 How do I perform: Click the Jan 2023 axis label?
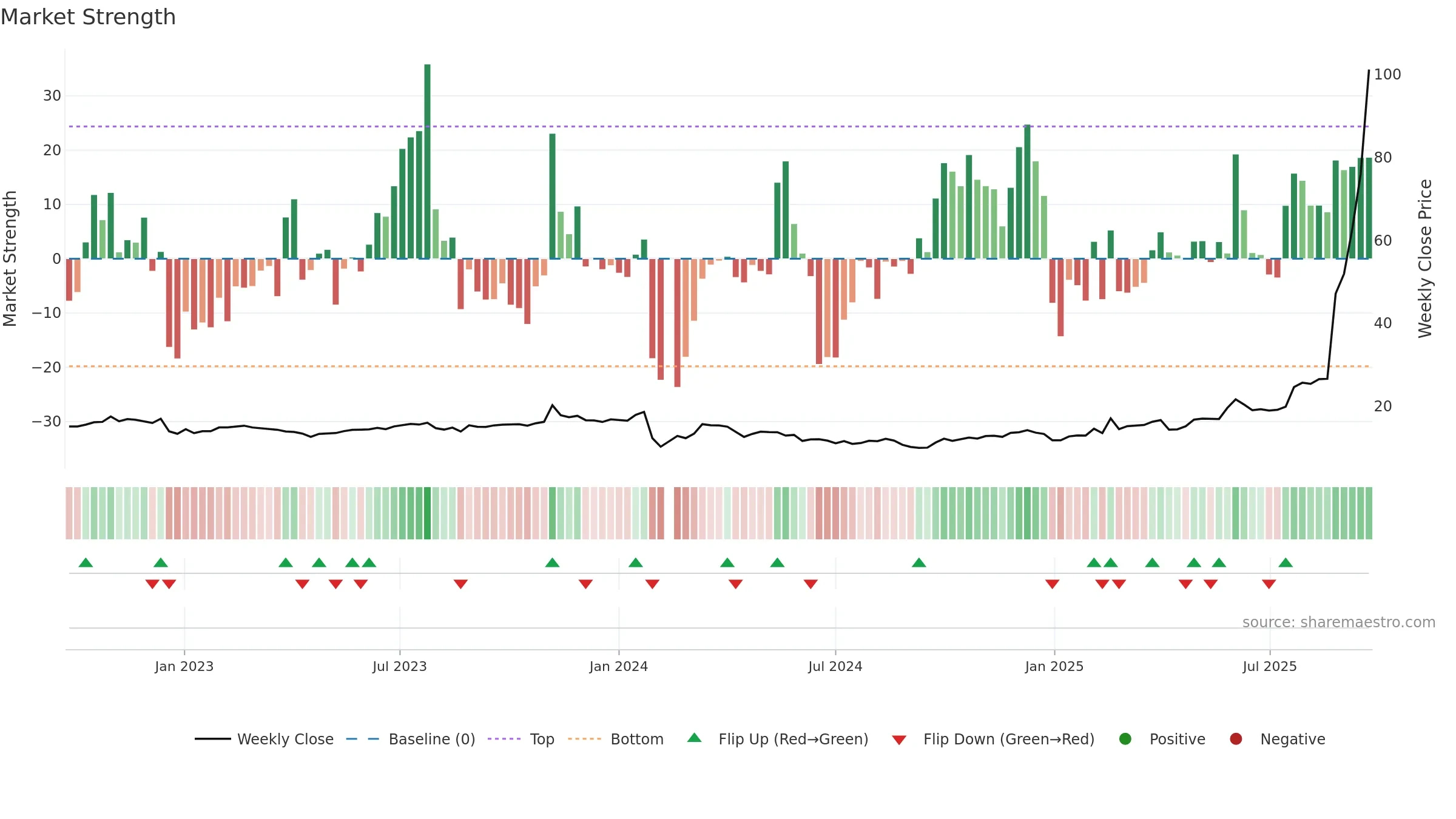(x=184, y=667)
